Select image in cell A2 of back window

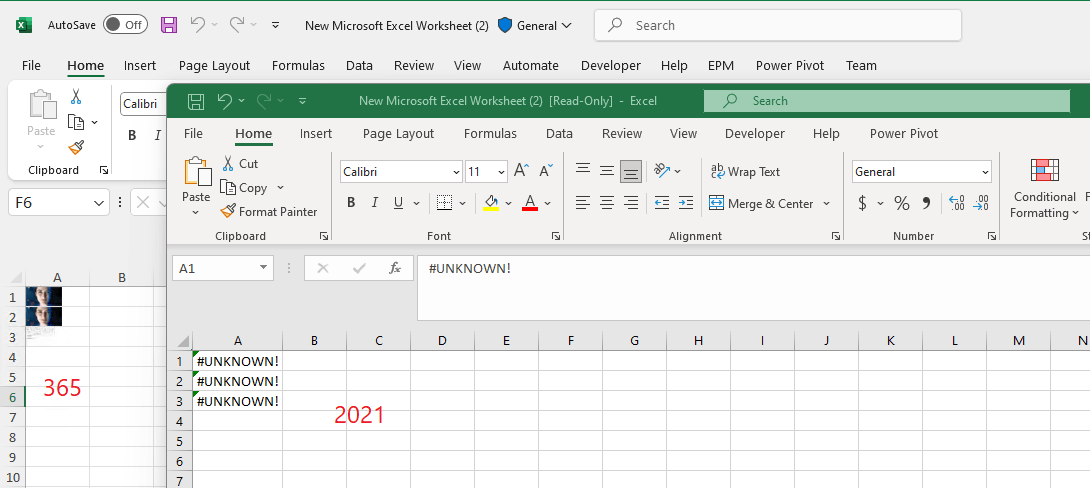pos(44,317)
